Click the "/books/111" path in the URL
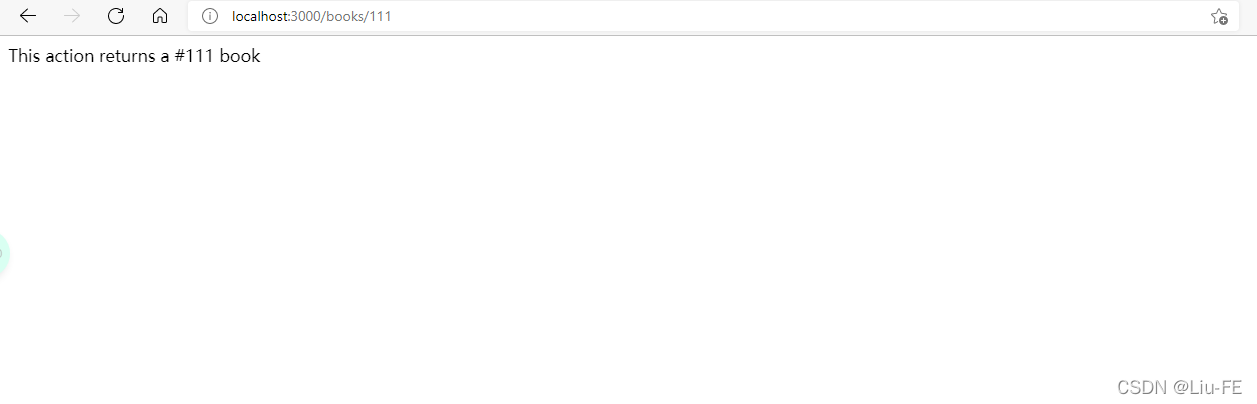The height and width of the screenshot is (404, 1257). pos(356,16)
